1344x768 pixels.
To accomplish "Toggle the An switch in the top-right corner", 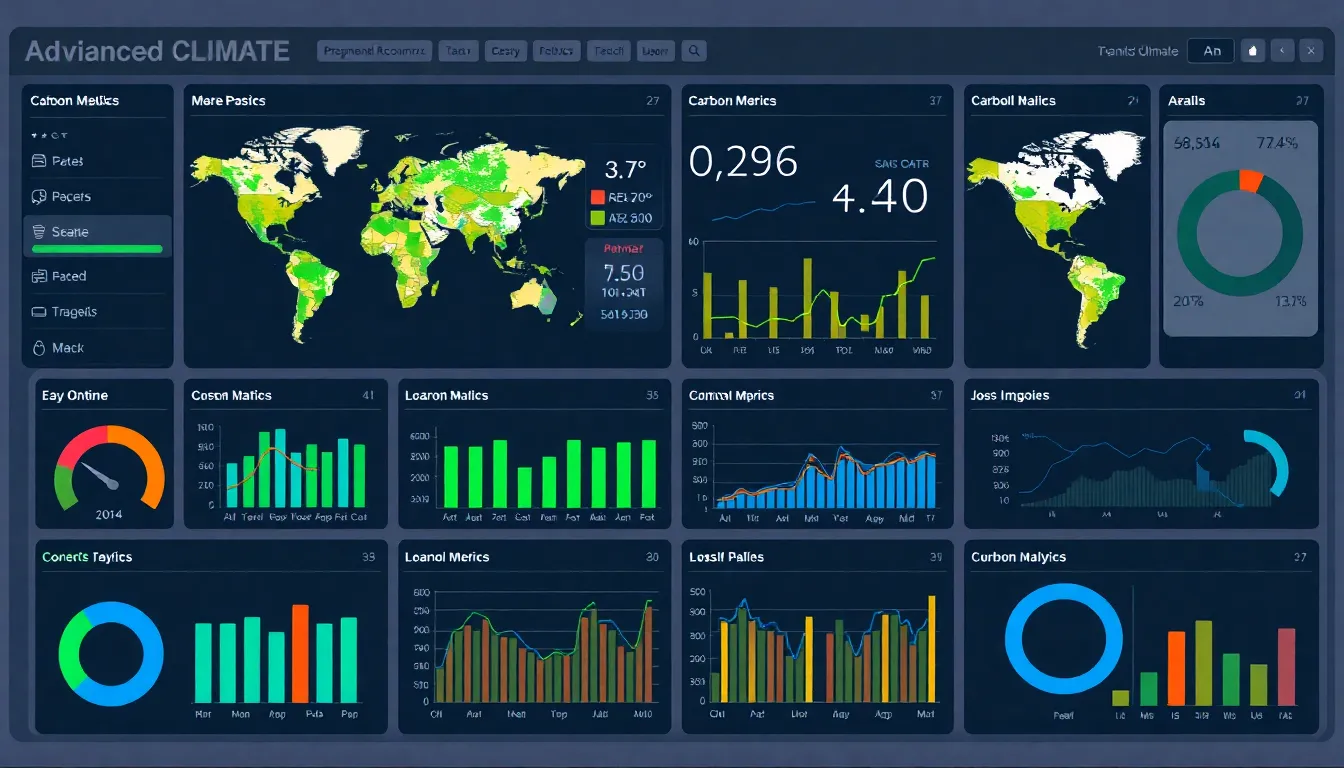I will tap(1211, 50).
